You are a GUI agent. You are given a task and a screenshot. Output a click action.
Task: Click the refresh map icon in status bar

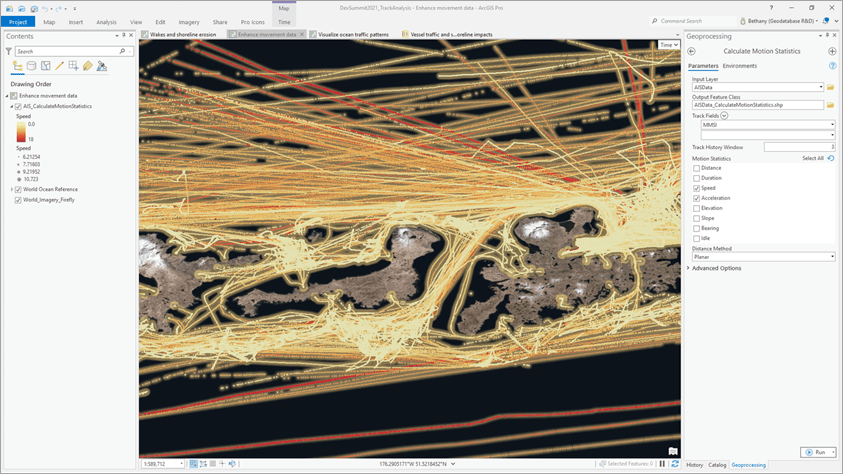[675, 464]
